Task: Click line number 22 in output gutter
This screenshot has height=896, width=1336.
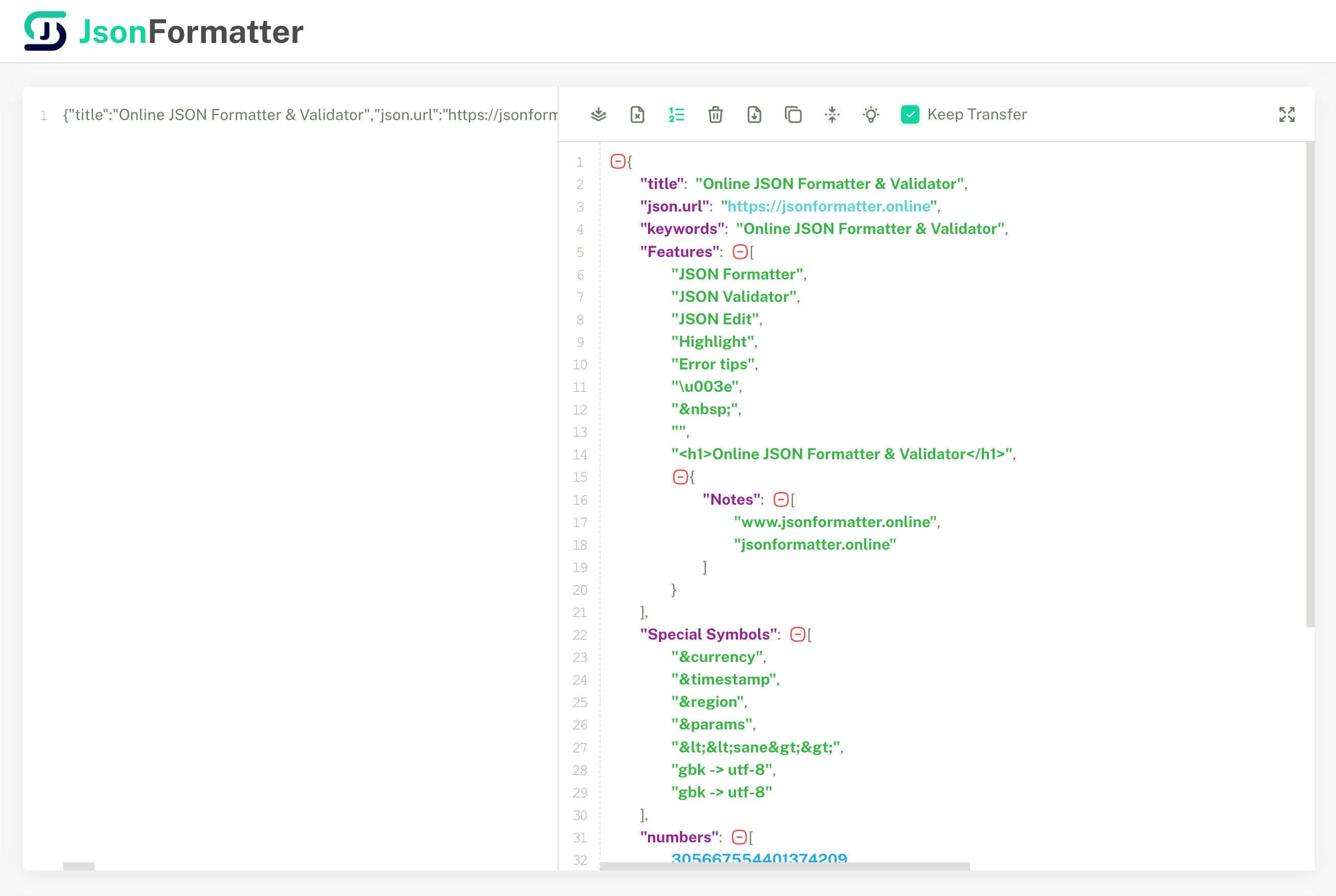Action: pos(580,635)
